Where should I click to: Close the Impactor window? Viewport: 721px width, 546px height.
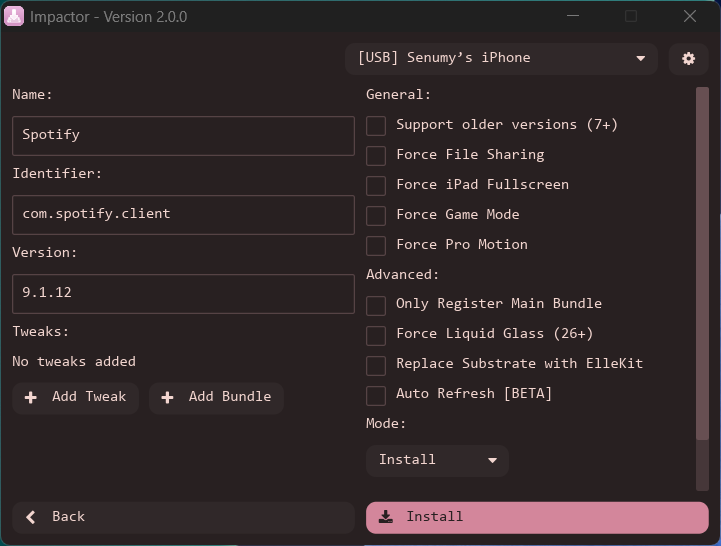pos(690,16)
